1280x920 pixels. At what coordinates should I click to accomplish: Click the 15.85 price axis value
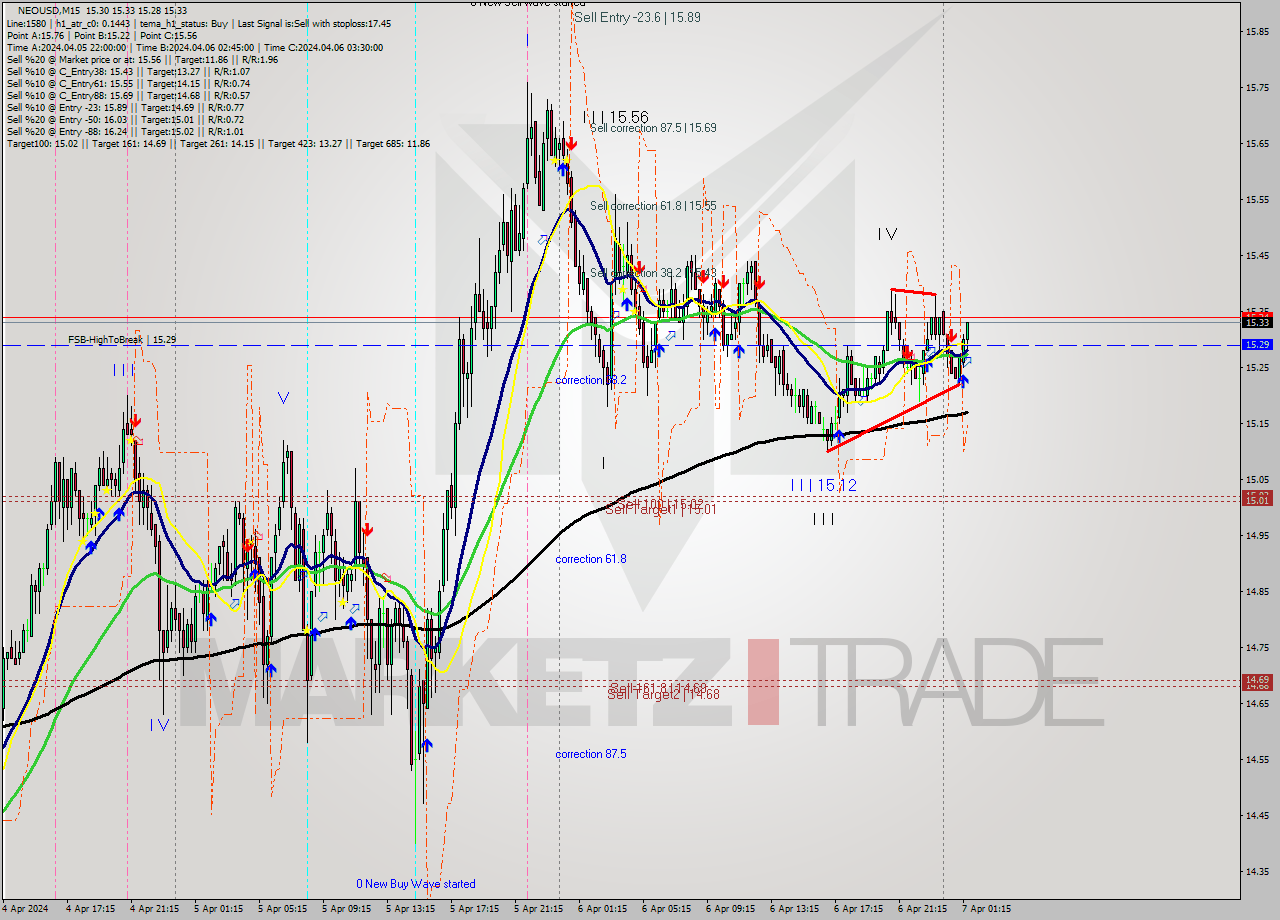[x=1257, y=32]
